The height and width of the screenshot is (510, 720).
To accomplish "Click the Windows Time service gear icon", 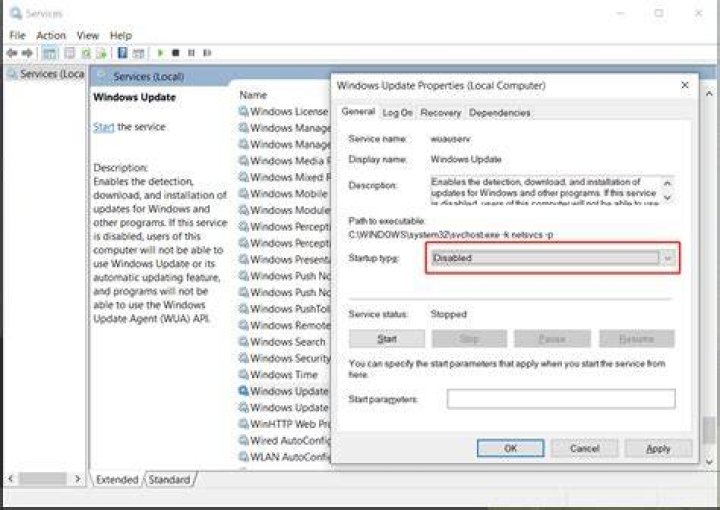I will [x=243, y=375].
